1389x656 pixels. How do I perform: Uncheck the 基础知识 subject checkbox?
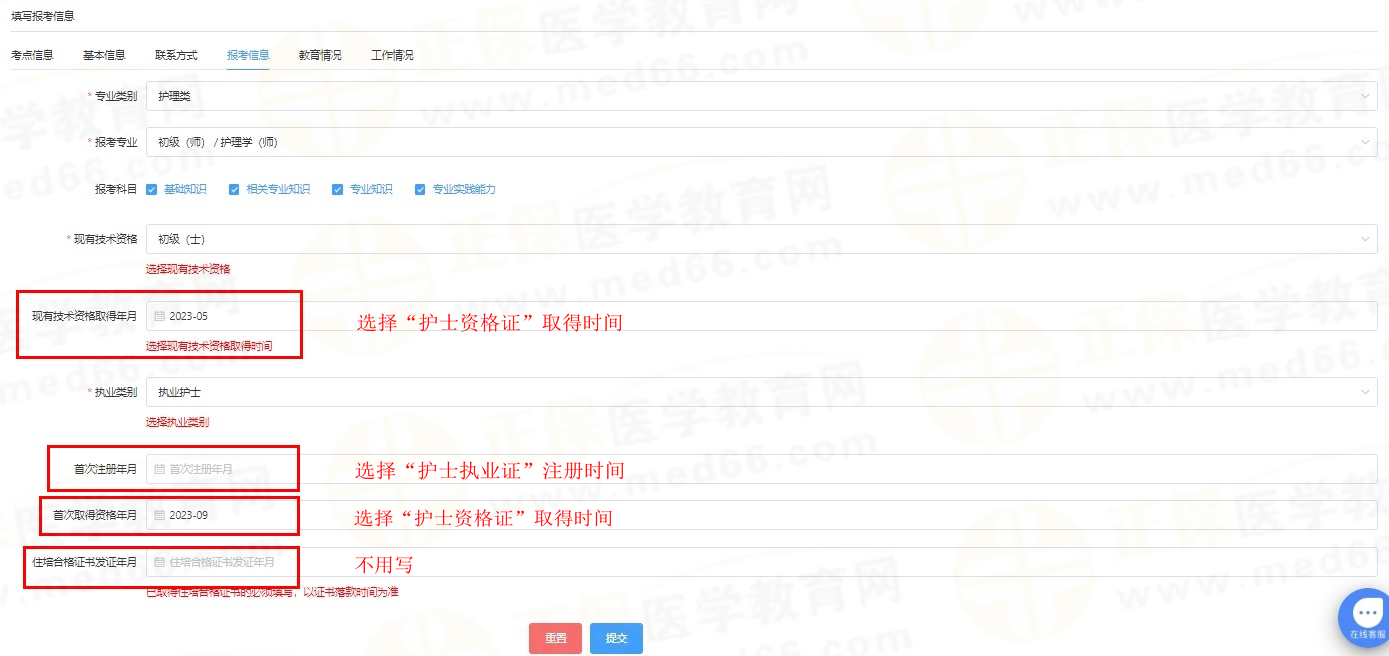[x=152, y=189]
